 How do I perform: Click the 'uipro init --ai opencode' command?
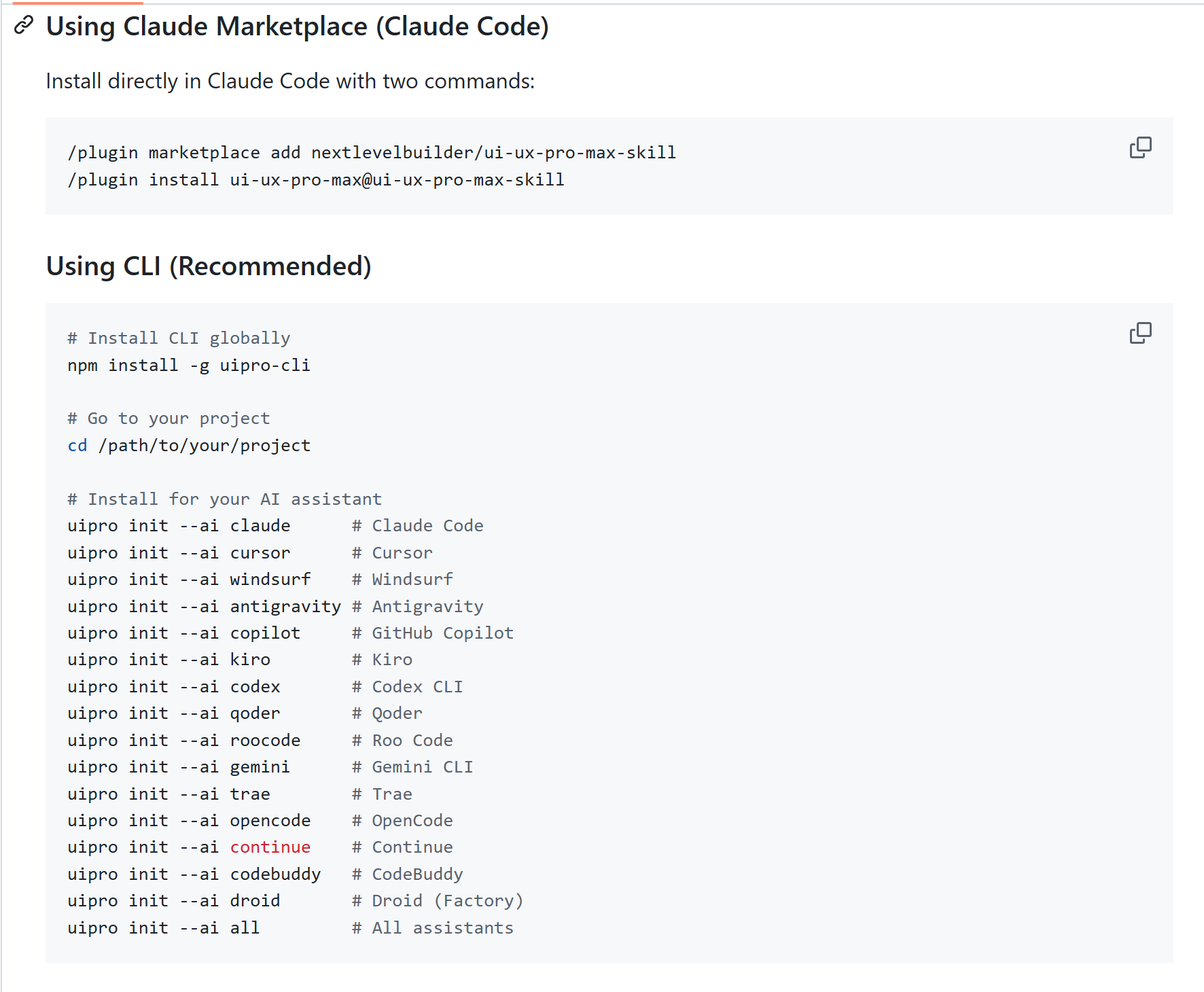(x=189, y=821)
